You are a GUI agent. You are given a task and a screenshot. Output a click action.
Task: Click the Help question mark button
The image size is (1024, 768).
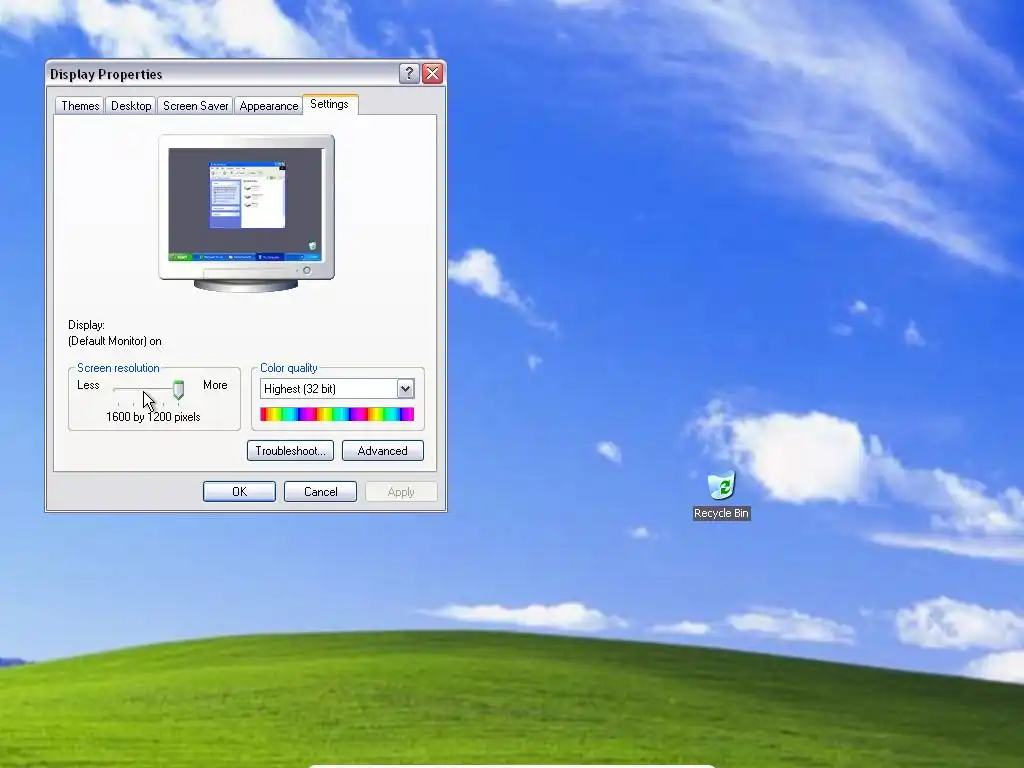[409, 74]
